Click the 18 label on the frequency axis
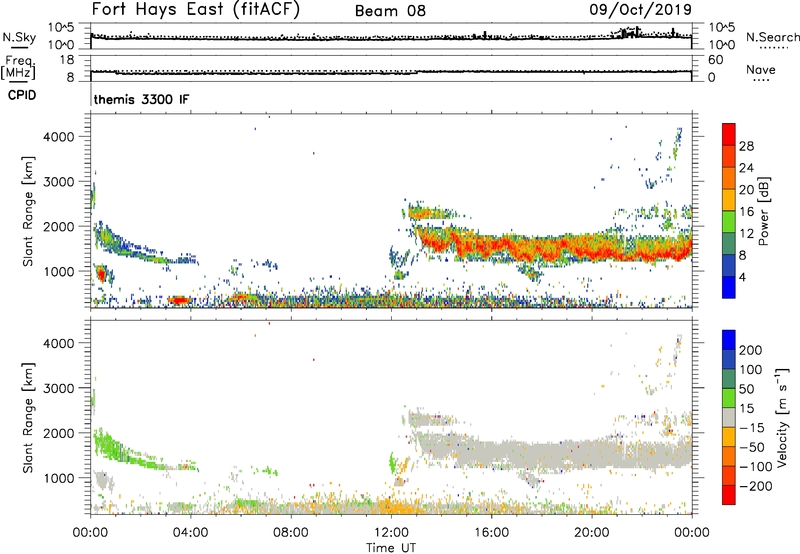 67,60
